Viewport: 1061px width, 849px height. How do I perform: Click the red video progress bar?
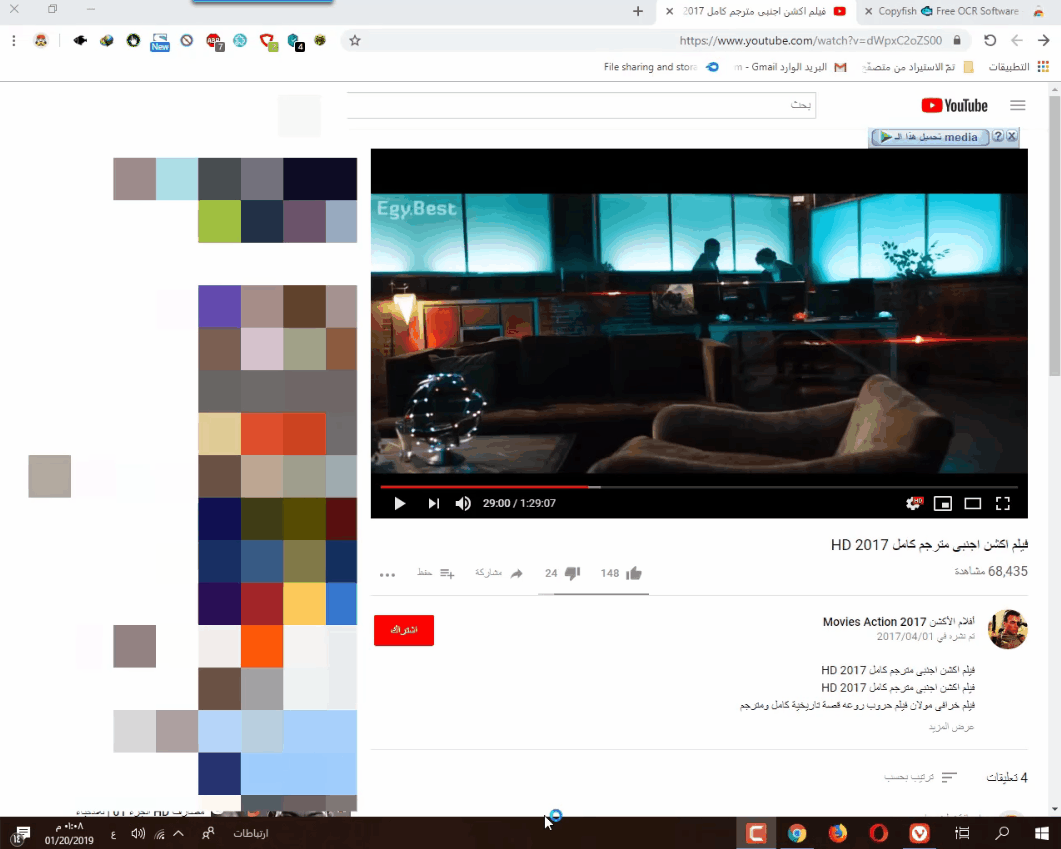(490, 487)
